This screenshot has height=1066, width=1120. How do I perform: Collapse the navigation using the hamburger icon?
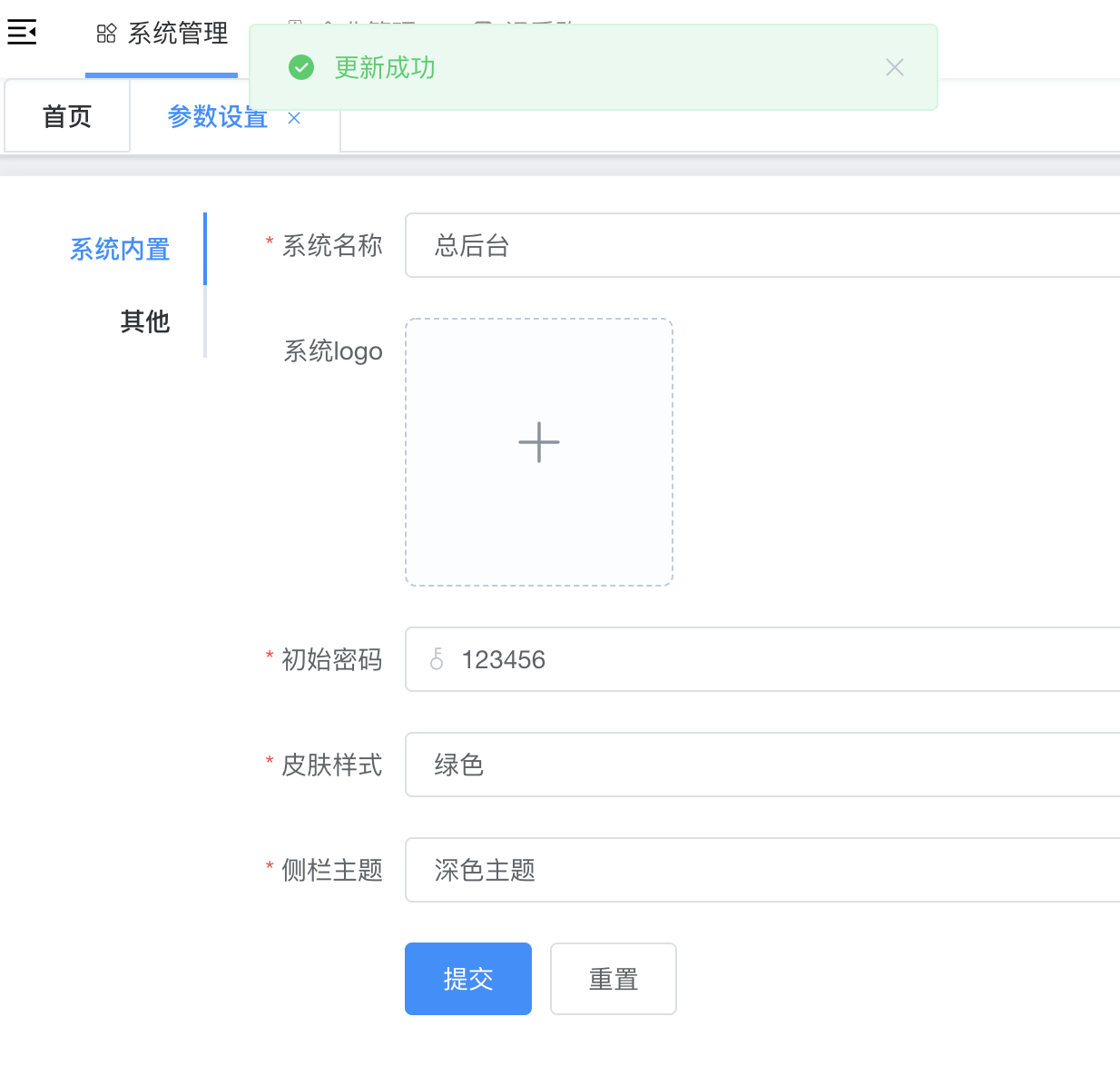22,32
